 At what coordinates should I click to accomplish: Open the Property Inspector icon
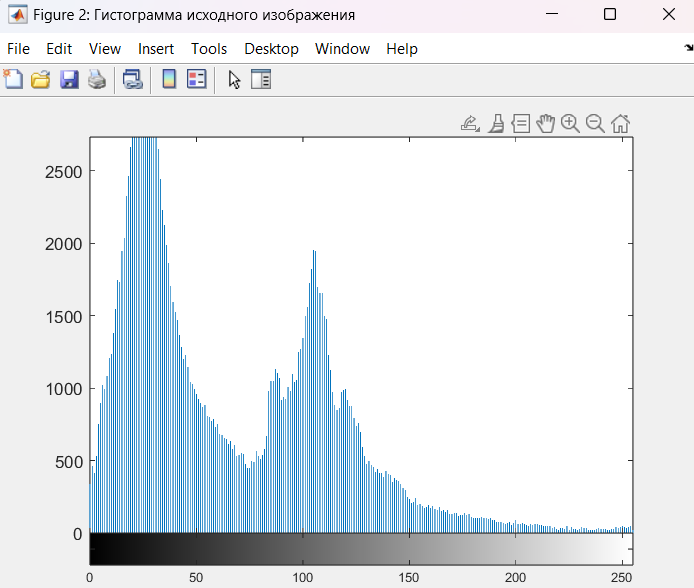261,80
